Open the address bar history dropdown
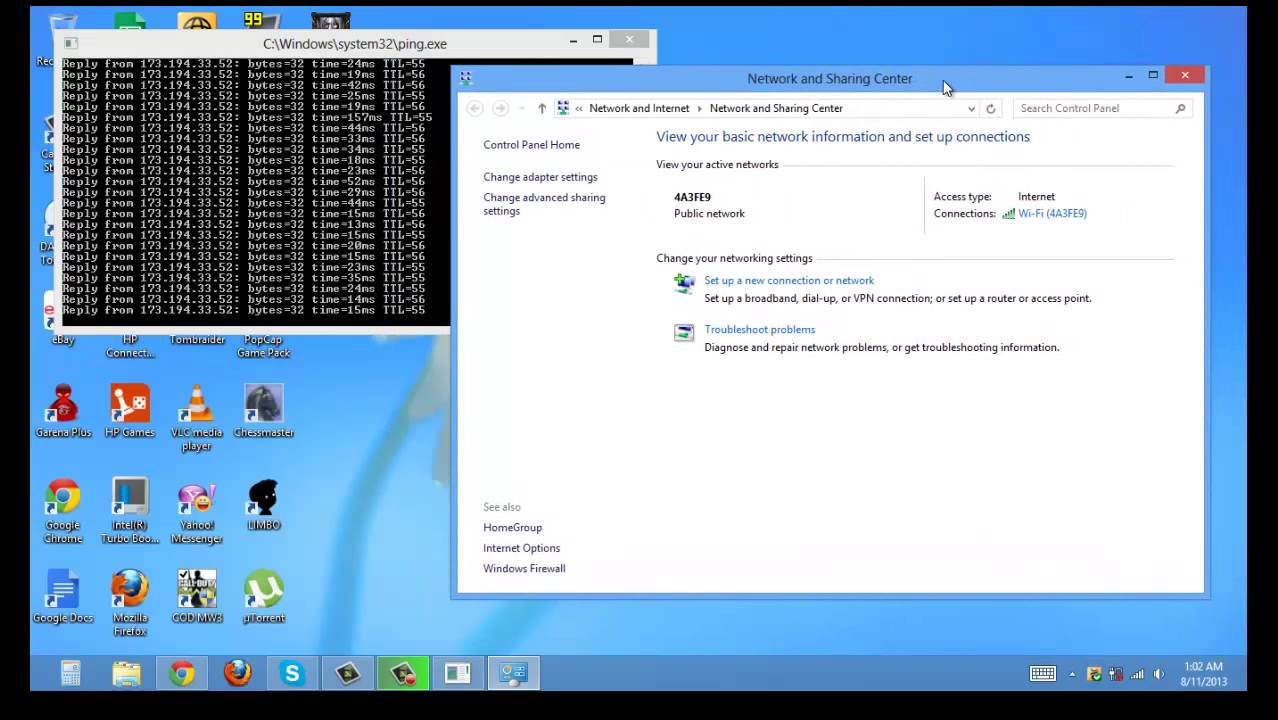This screenshot has width=1278, height=720. click(971, 108)
